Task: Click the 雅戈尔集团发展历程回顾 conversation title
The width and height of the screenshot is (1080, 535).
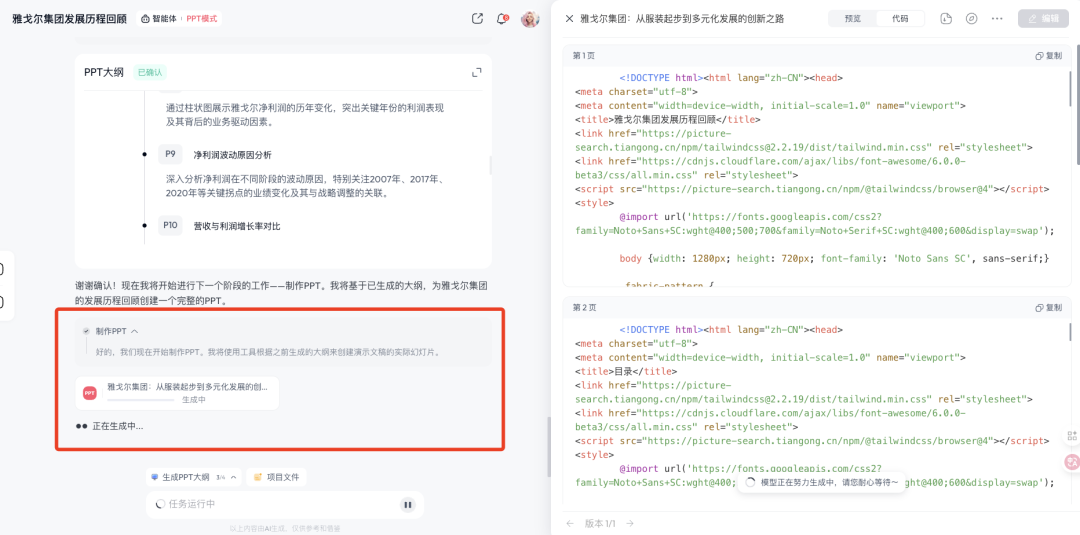Action: pos(70,19)
